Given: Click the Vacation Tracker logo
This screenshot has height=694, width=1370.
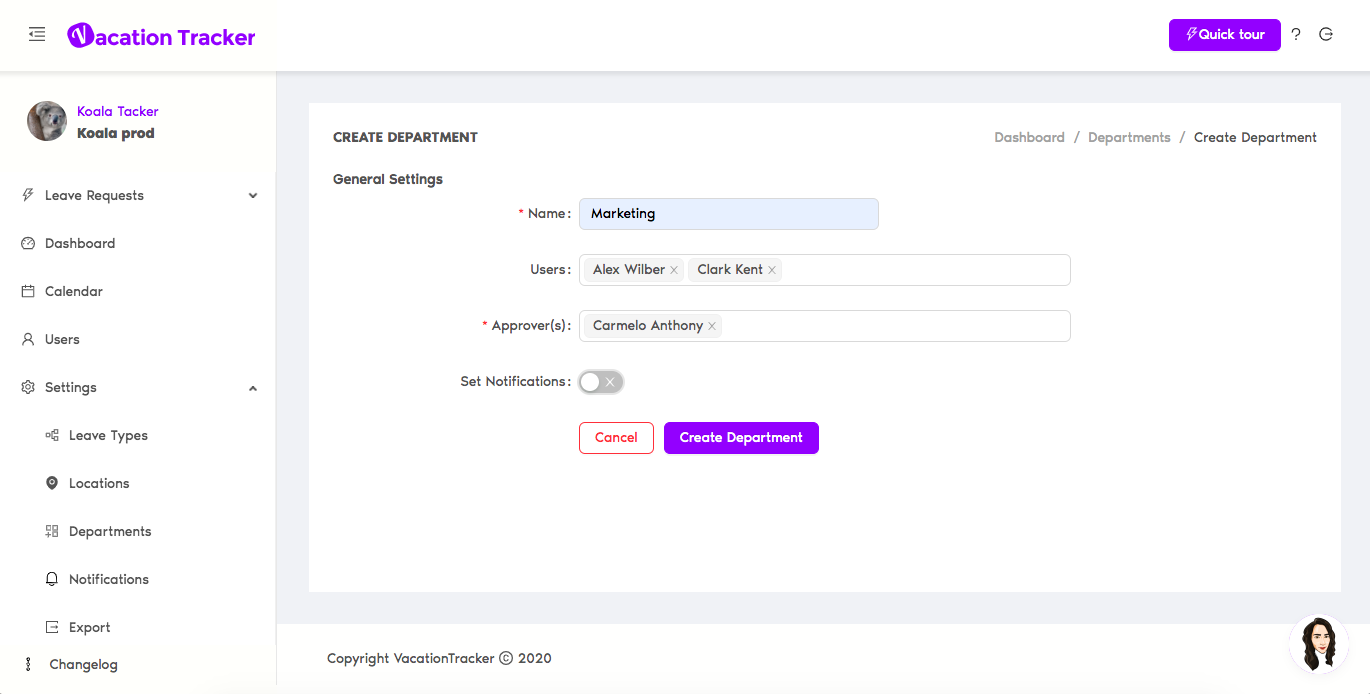Looking at the screenshot, I should point(161,36).
